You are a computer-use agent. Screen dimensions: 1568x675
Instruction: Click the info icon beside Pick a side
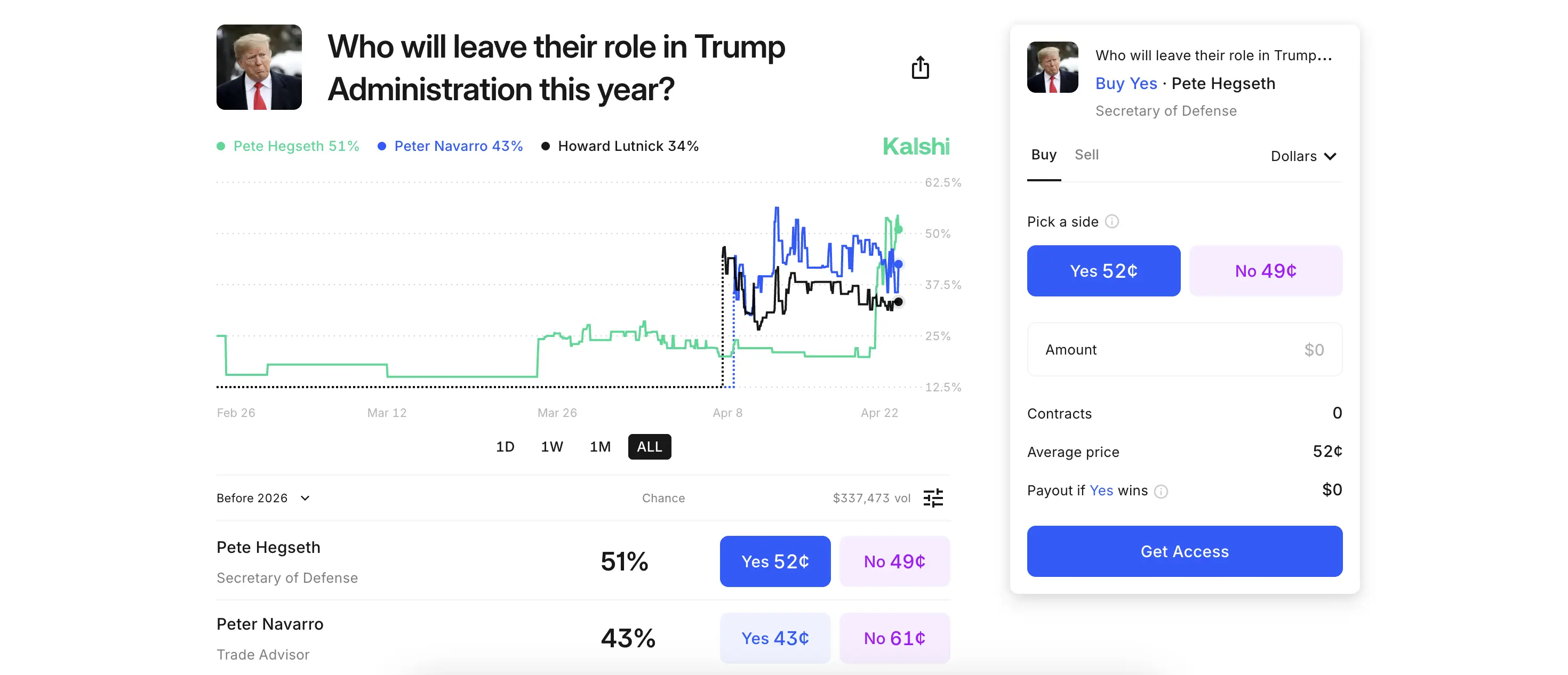point(1113,222)
